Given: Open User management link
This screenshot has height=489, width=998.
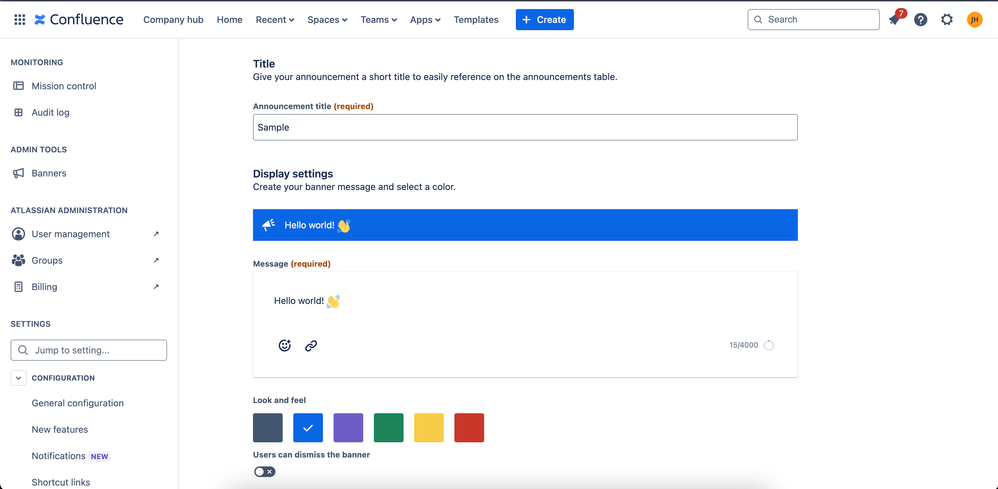Looking at the screenshot, I should tap(71, 234).
